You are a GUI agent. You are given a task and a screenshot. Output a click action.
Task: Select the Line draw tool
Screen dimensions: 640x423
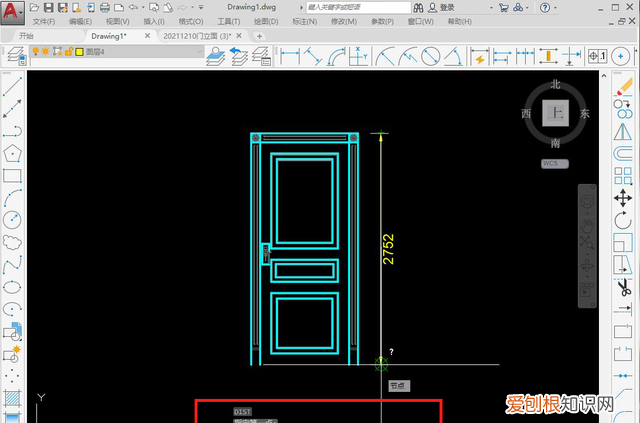pos(12,86)
